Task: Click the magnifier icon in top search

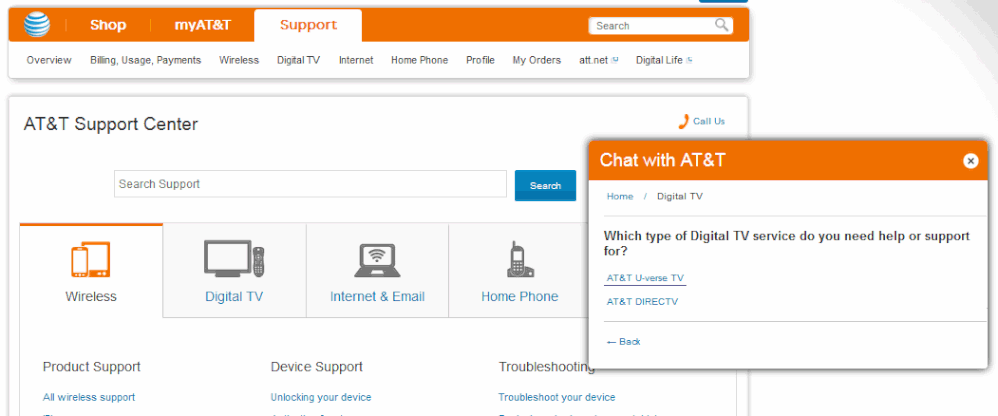Action: coord(722,25)
